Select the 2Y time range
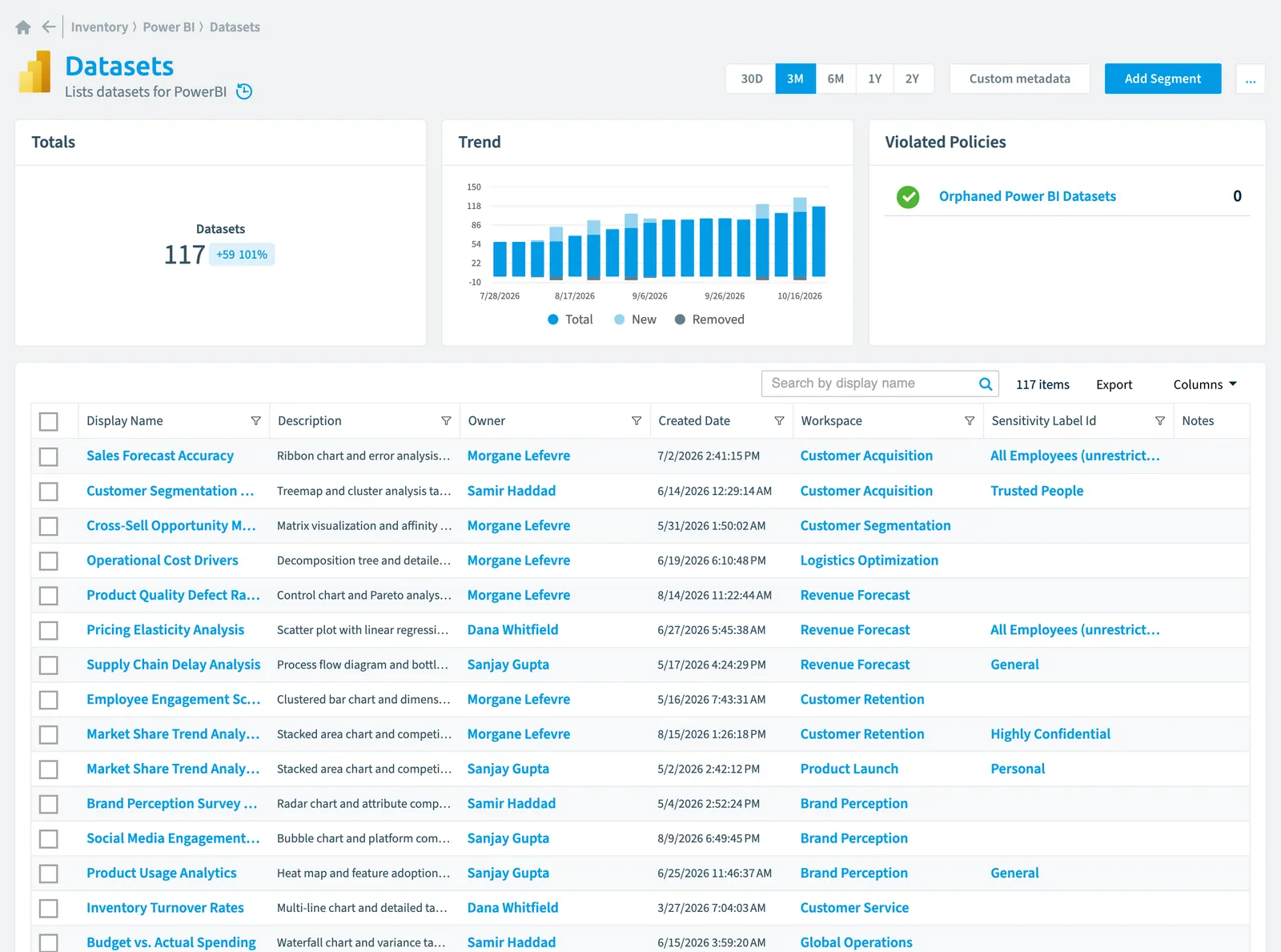The width and height of the screenshot is (1281, 952). pyautogui.click(x=913, y=79)
